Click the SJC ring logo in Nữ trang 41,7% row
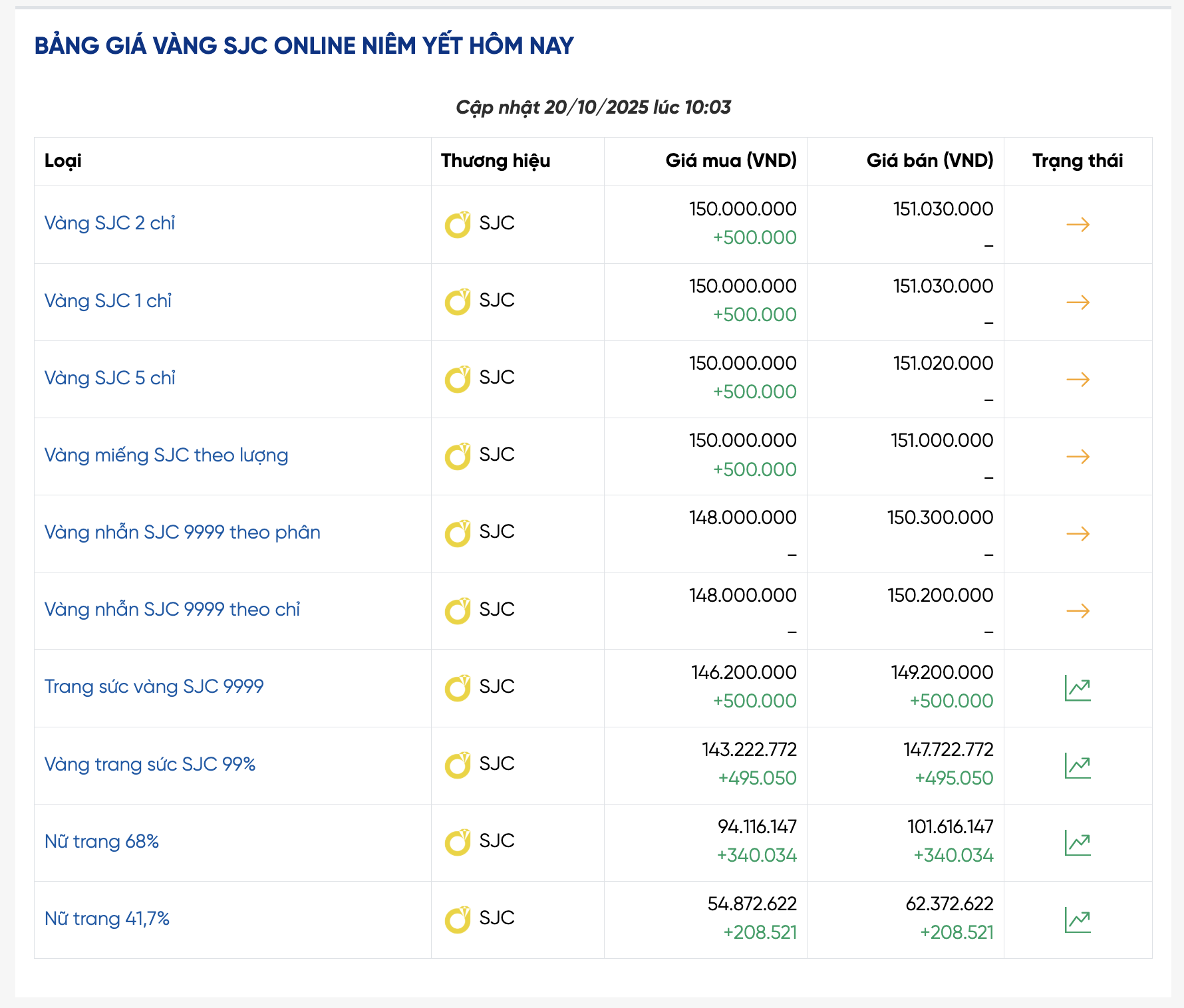The width and height of the screenshot is (1184, 1008). pyautogui.click(x=458, y=920)
